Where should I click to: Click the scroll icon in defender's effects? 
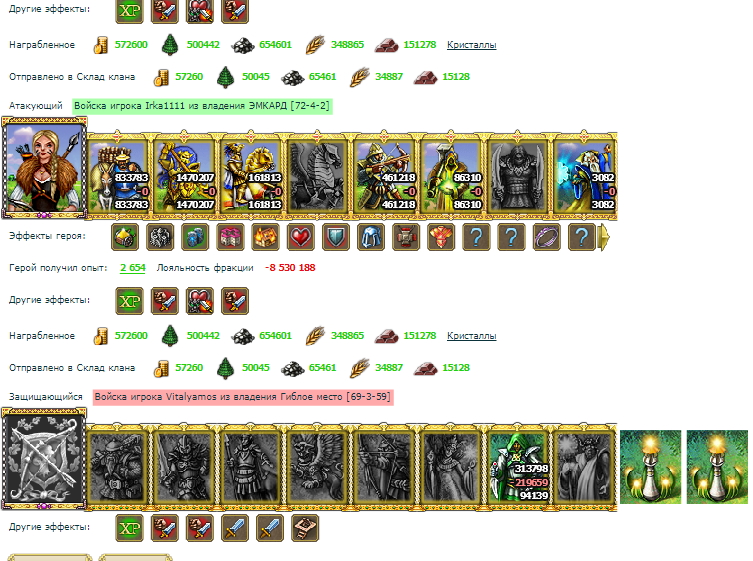305,528
